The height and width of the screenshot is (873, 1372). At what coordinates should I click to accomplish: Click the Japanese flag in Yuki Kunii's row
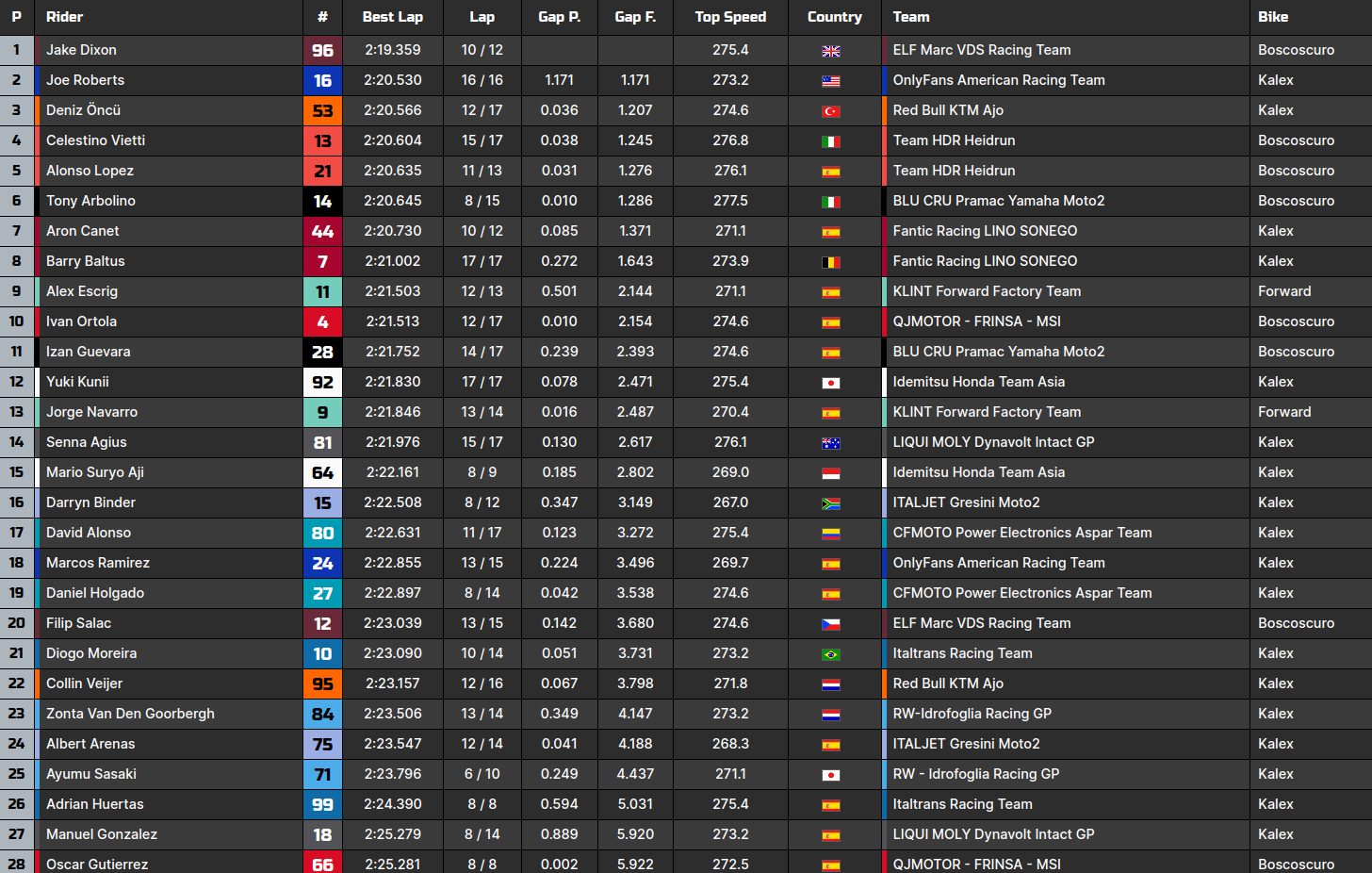coord(830,383)
